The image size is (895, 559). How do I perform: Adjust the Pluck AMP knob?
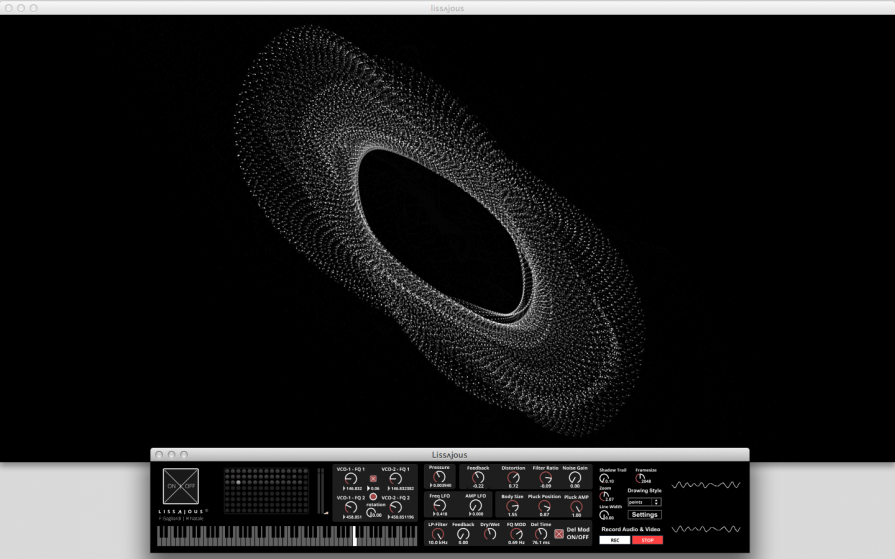click(x=576, y=506)
